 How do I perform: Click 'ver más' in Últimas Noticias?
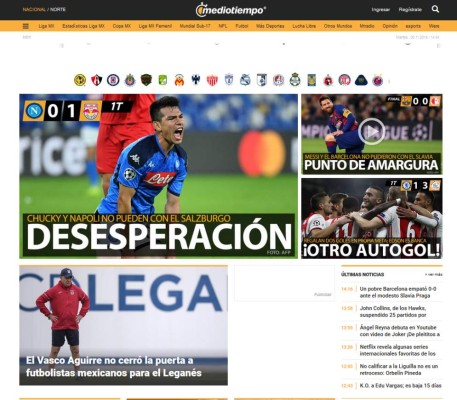click(x=433, y=275)
